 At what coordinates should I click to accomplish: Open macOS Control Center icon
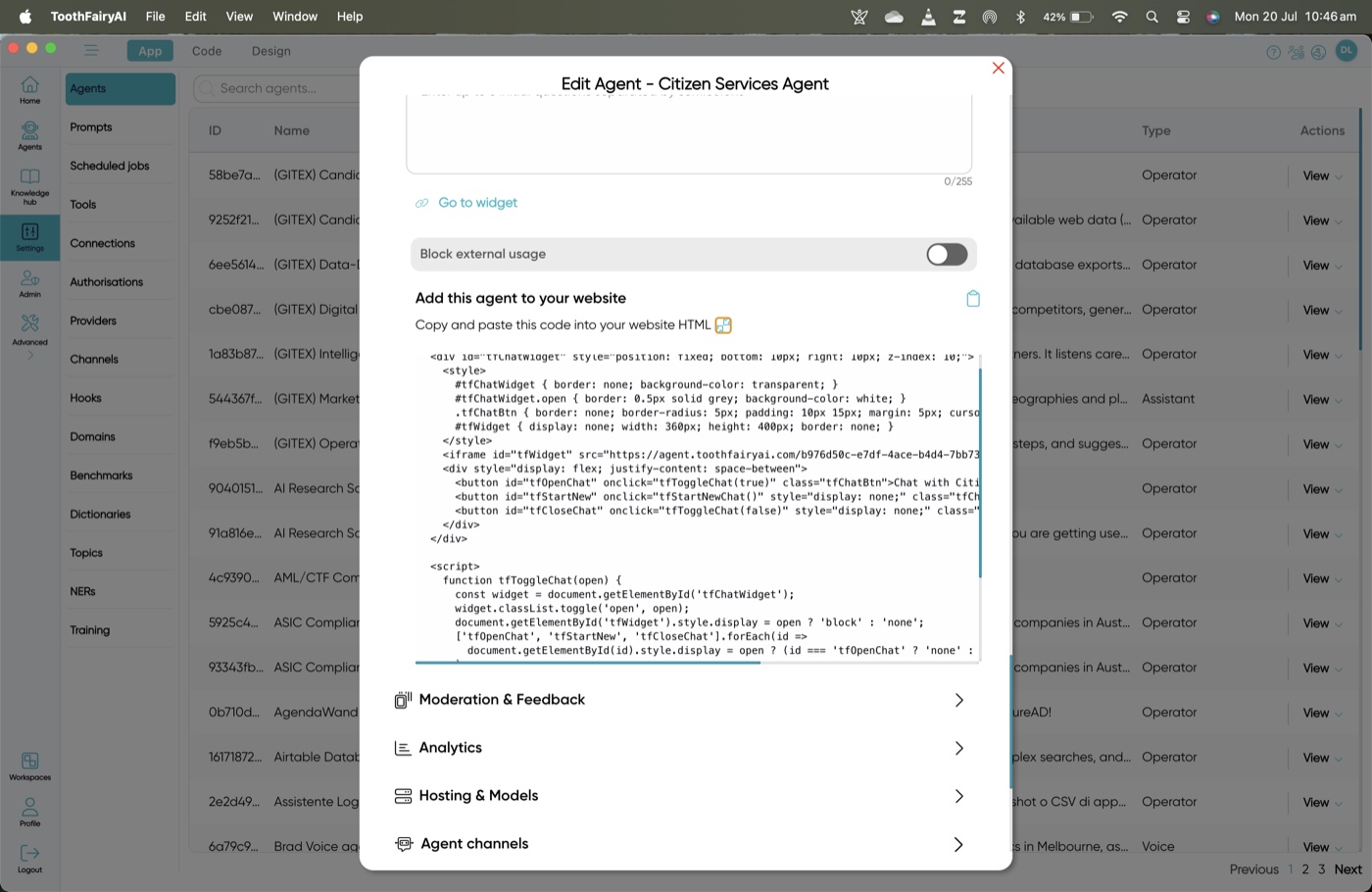1183,17
